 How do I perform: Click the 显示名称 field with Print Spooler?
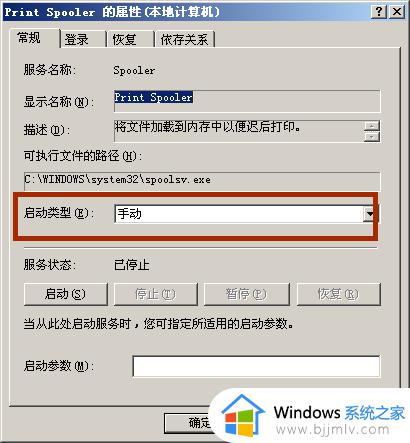247,101
